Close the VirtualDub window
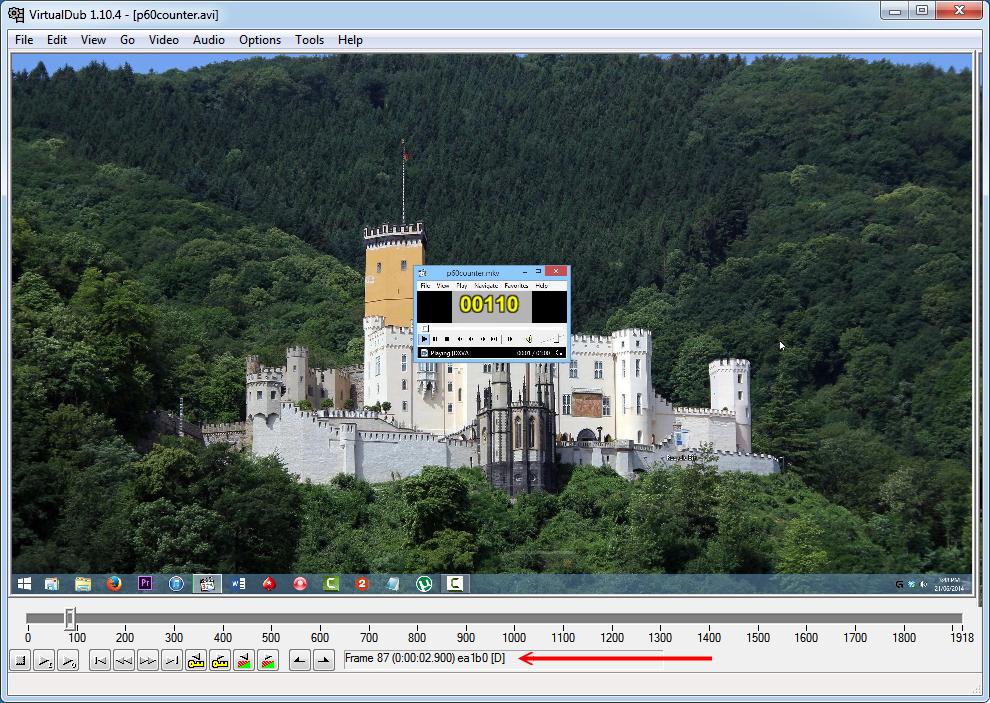Screen dimensions: 990x703 [959, 11]
